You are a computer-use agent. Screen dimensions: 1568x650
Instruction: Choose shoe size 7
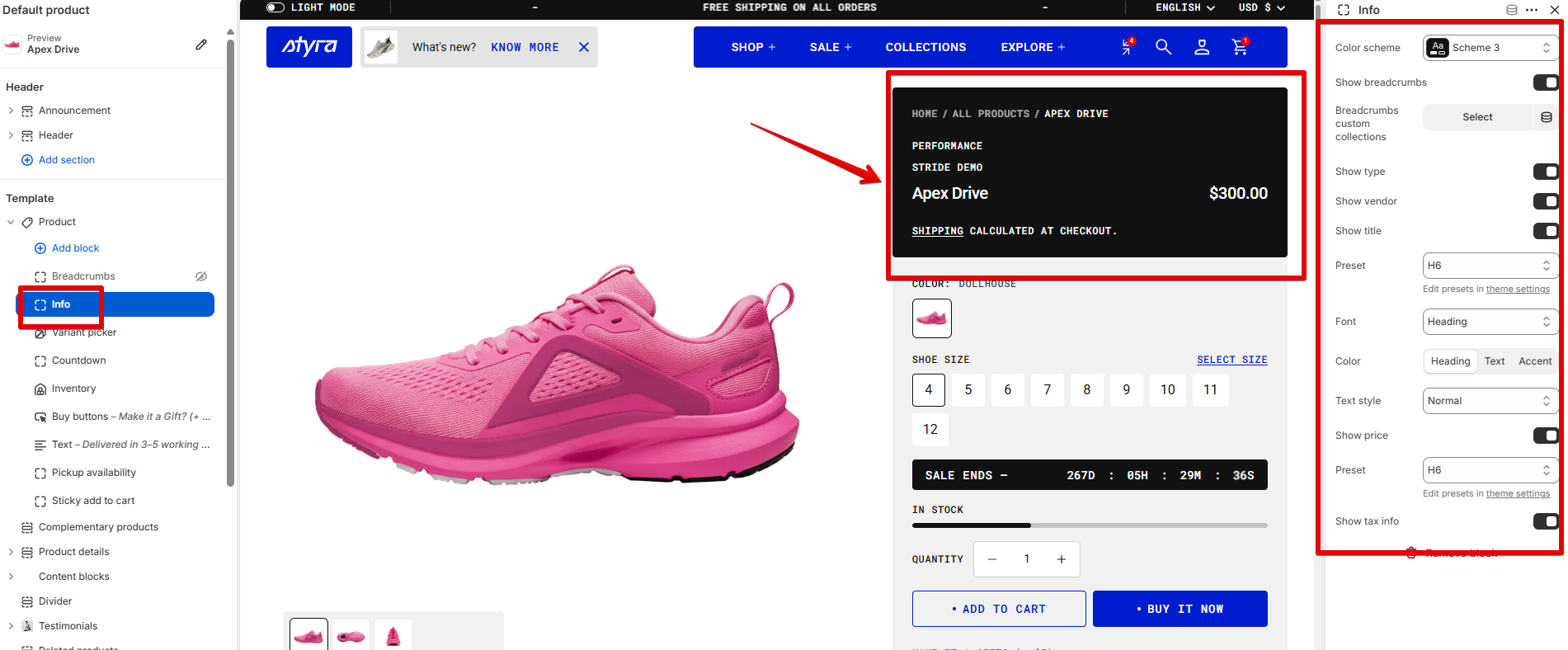tap(1048, 389)
